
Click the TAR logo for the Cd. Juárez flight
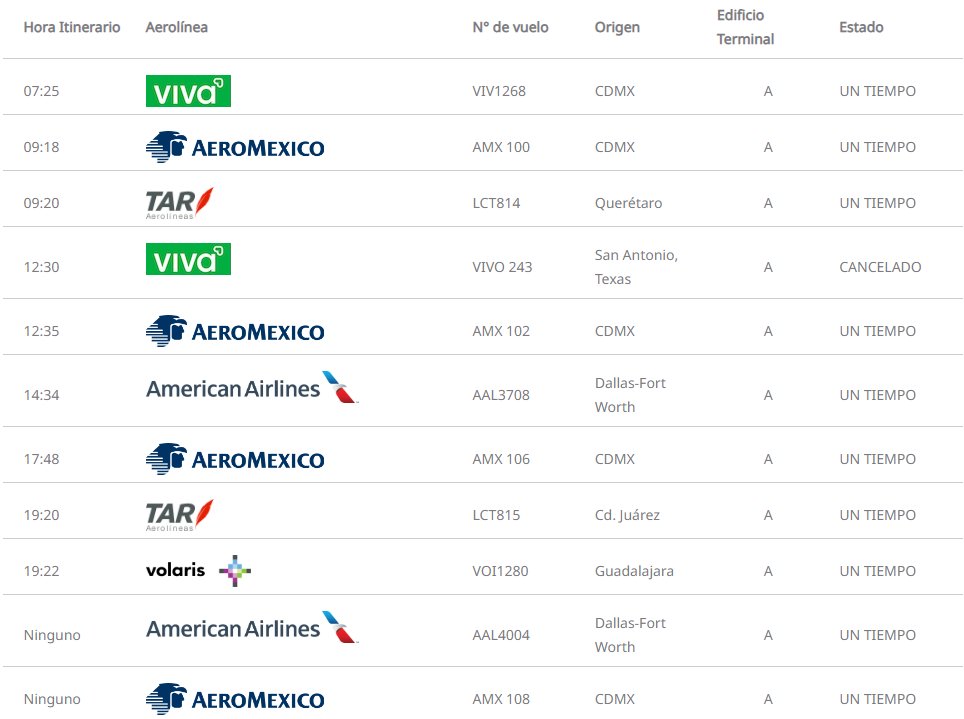[179, 515]
